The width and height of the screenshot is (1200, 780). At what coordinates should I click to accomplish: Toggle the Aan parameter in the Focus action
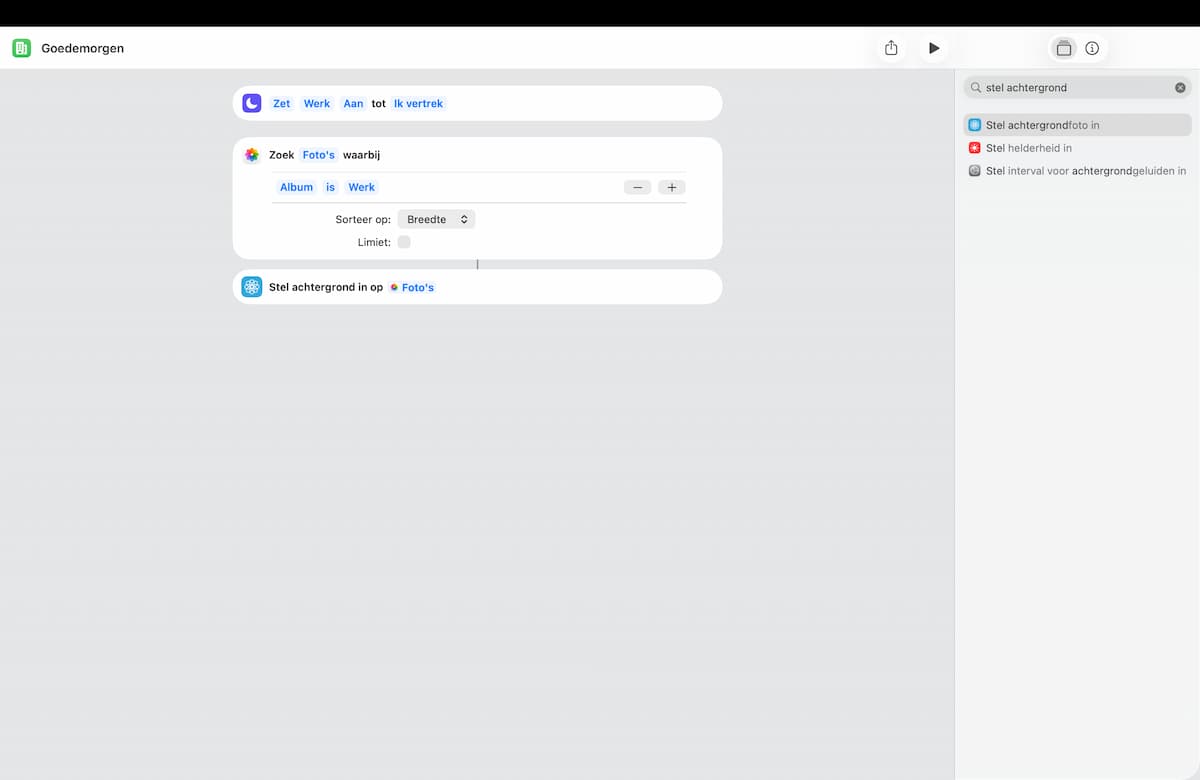point(353,103)
